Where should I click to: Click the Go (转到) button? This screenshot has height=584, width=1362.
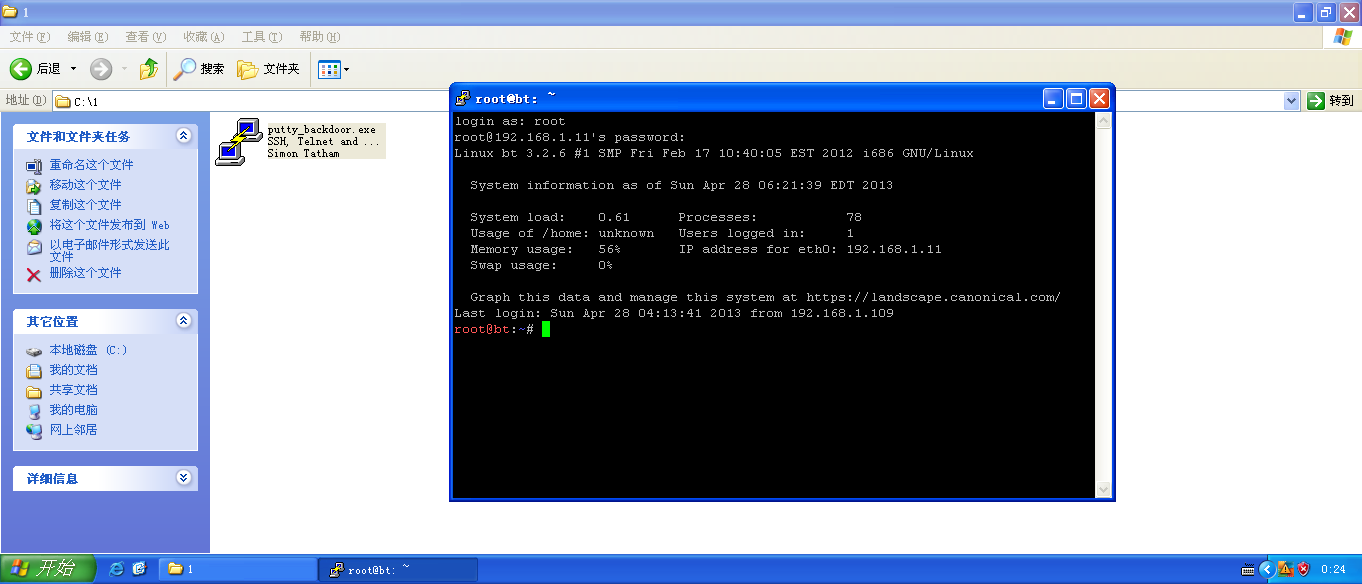tap(1331, 101)
